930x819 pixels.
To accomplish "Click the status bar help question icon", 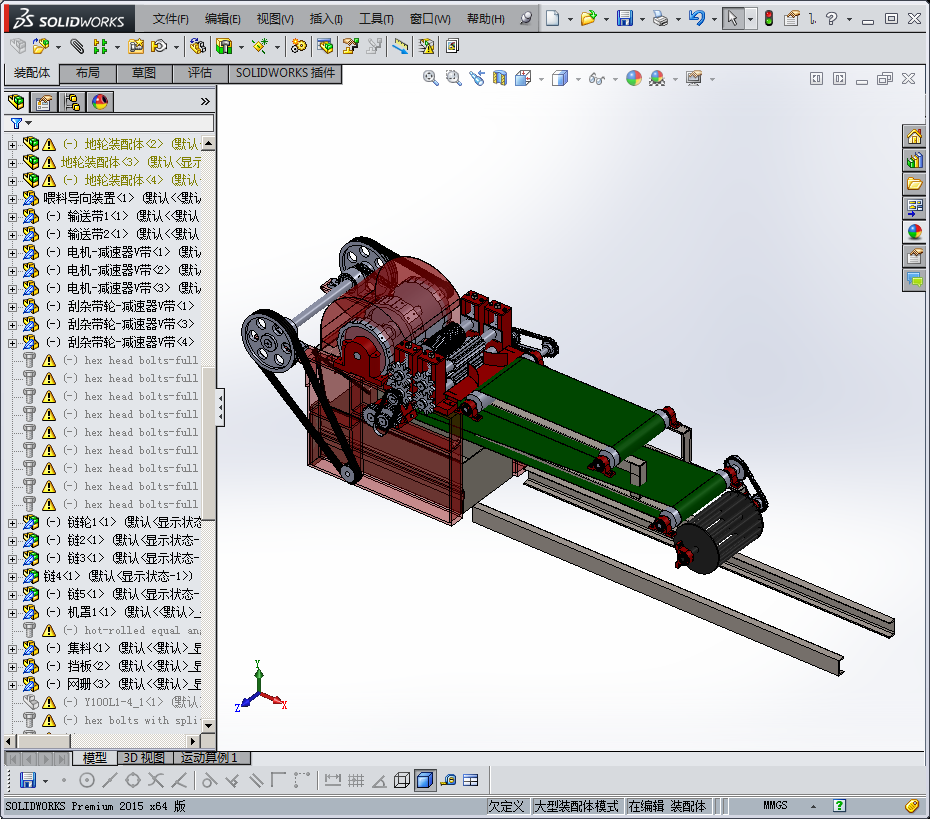I will coord(839,805).
